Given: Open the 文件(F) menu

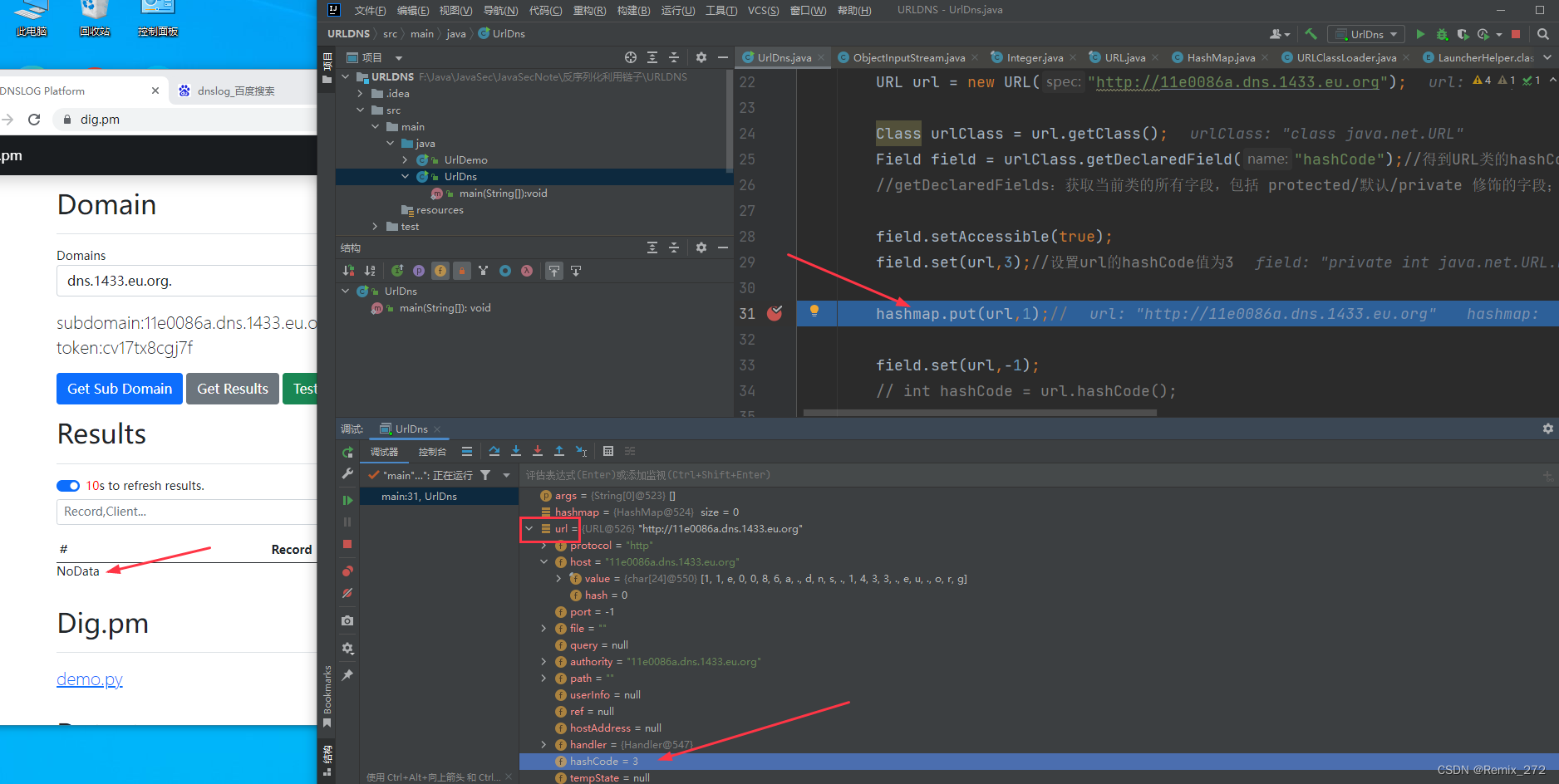Looking at the screenshot, I should point(370,11).
